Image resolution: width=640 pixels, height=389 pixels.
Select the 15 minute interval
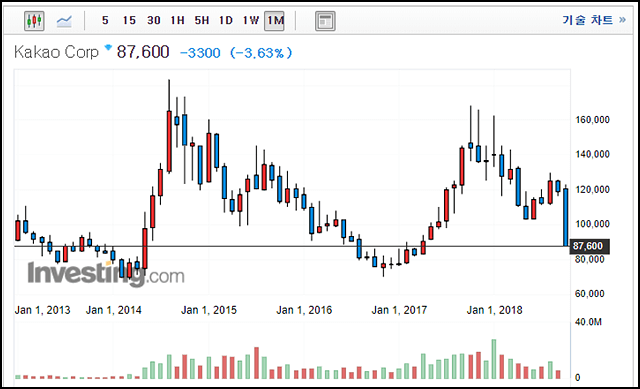(x=129, y=20)
